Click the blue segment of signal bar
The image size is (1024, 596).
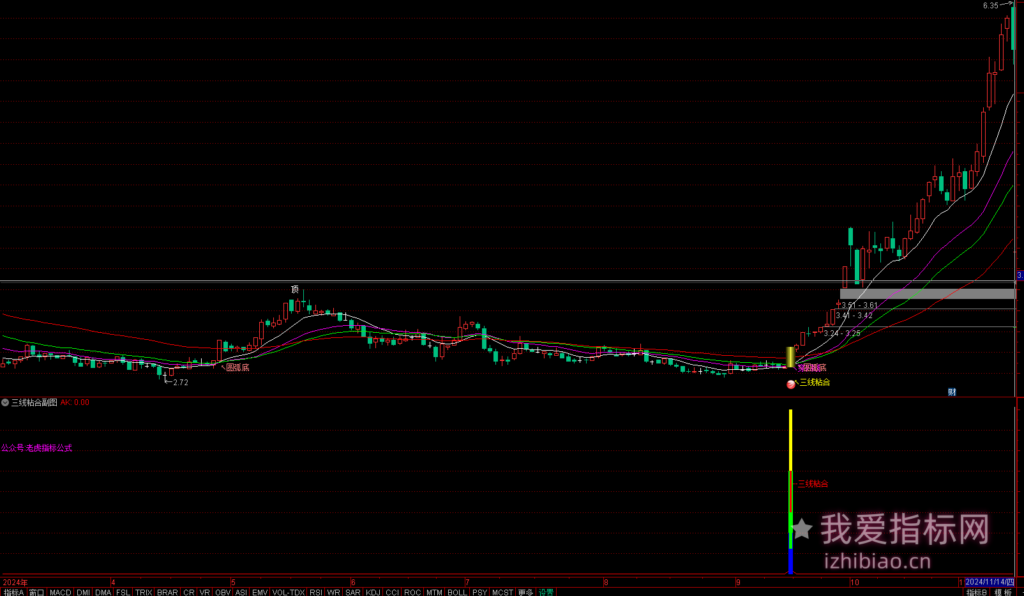[x=790, y=561]
